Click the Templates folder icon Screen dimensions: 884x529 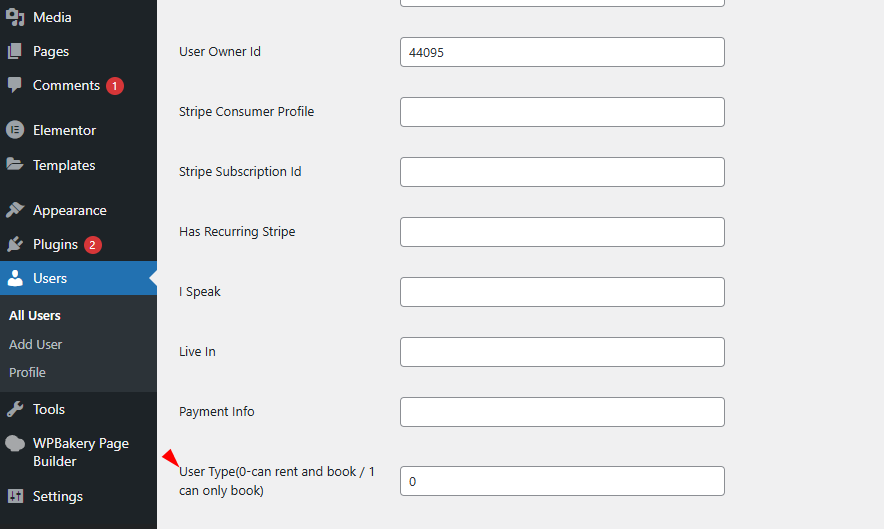coord(15,165)
